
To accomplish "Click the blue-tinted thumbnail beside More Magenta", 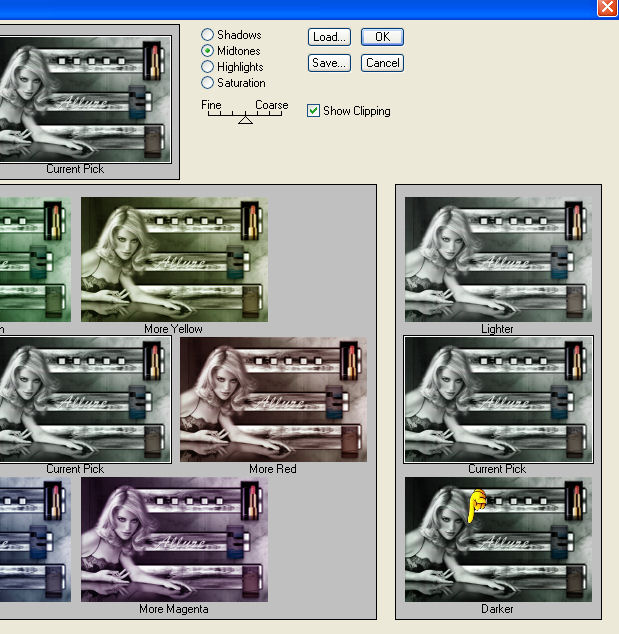I will (x=35, y=539).
